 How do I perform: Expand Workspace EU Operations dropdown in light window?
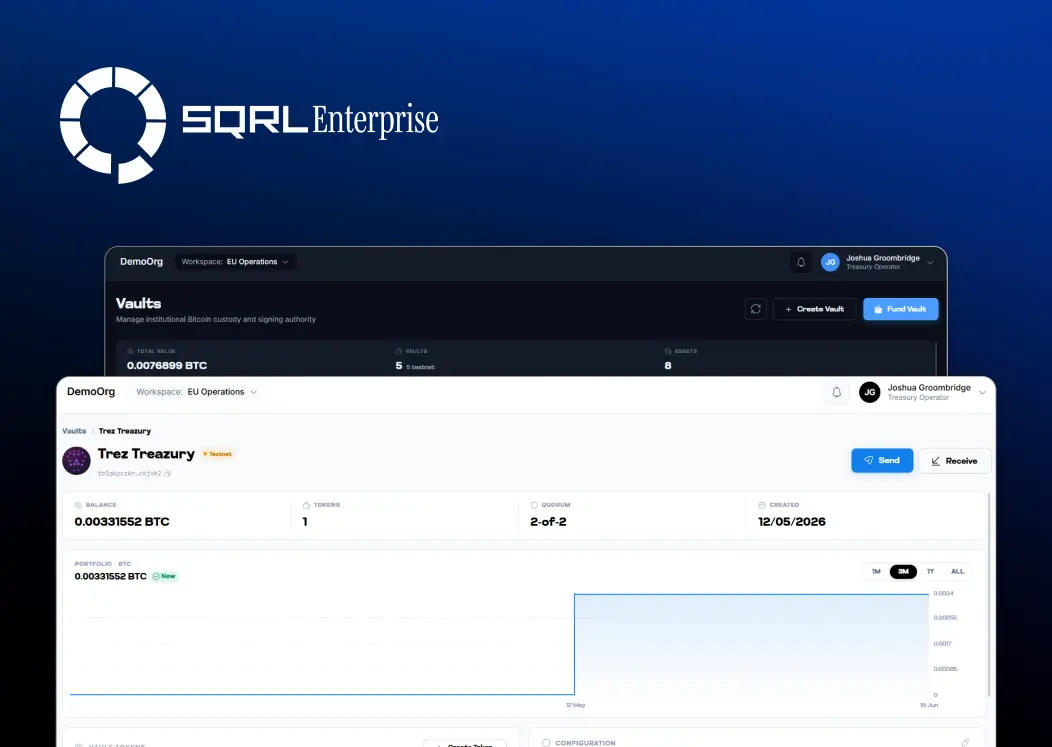pos(197,392)
